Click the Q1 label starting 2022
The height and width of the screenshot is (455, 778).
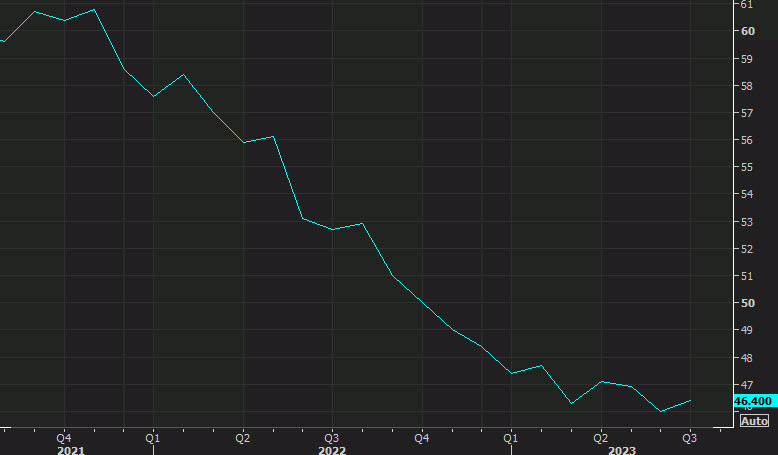(153, 439)
